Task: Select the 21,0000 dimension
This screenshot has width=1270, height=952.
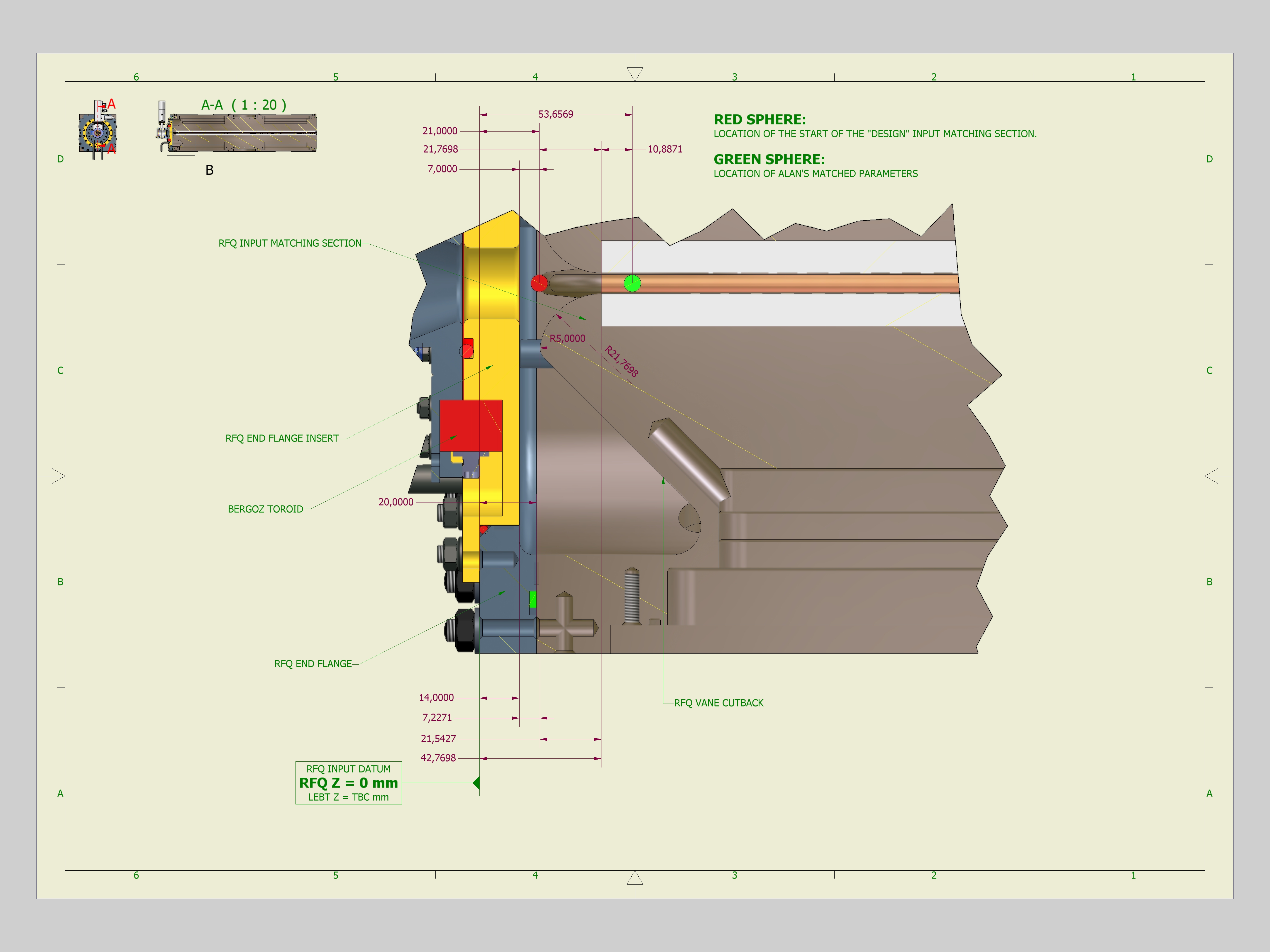Action: tap(440, 131)
